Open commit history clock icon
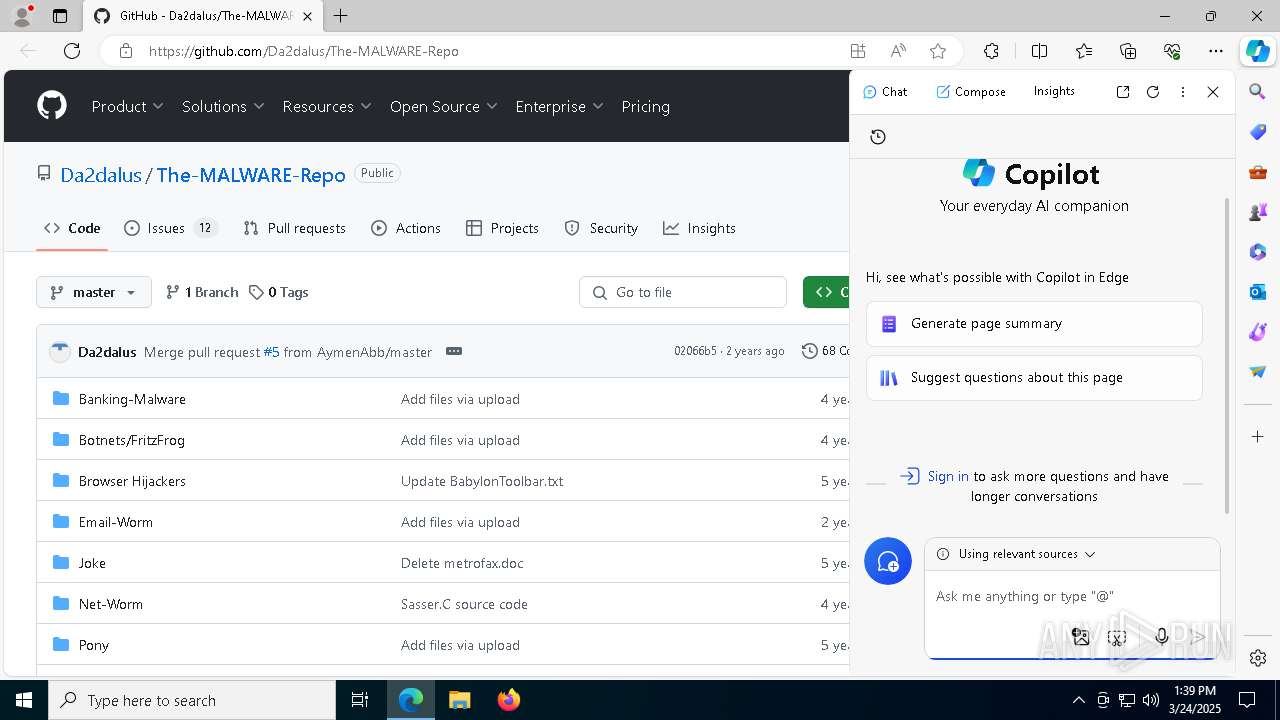 click(x=809, y=351)
